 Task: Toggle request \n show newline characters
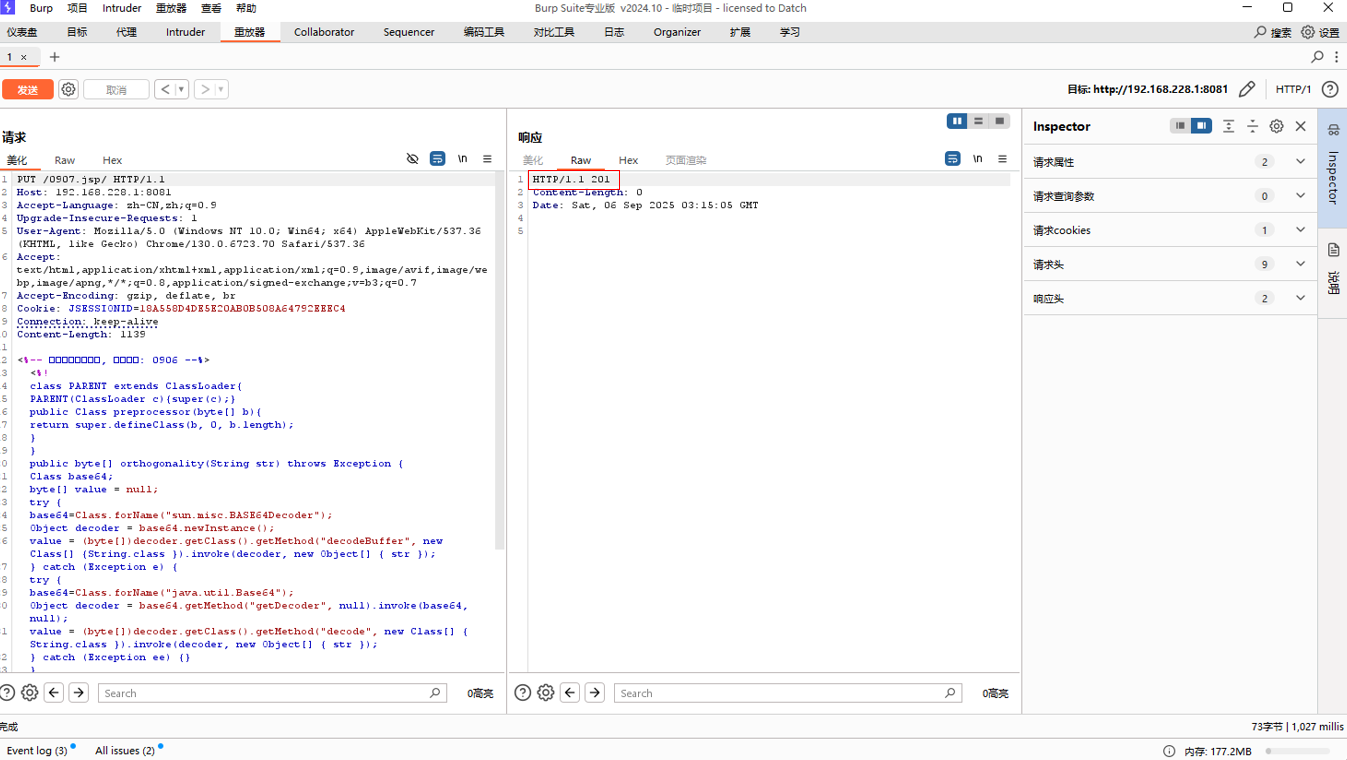click(x=462, y=159)
